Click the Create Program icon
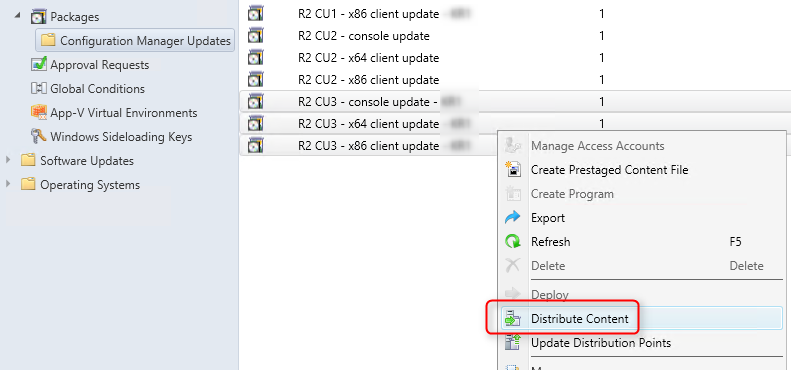The image size is (791, 370). (513, 193)
